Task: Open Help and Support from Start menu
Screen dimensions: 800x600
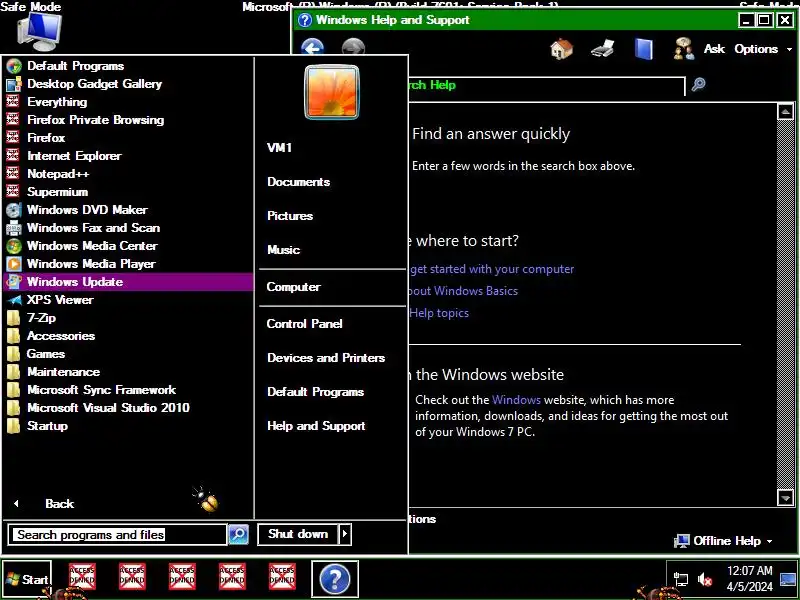Action: 316,426
